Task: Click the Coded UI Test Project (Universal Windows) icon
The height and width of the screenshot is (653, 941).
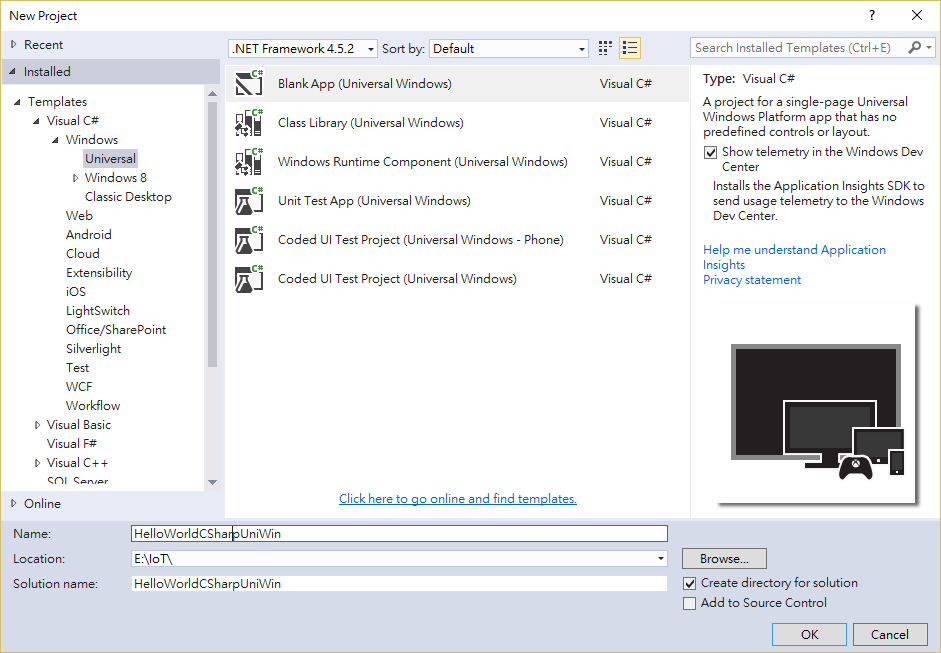Action: pos(249,278)
